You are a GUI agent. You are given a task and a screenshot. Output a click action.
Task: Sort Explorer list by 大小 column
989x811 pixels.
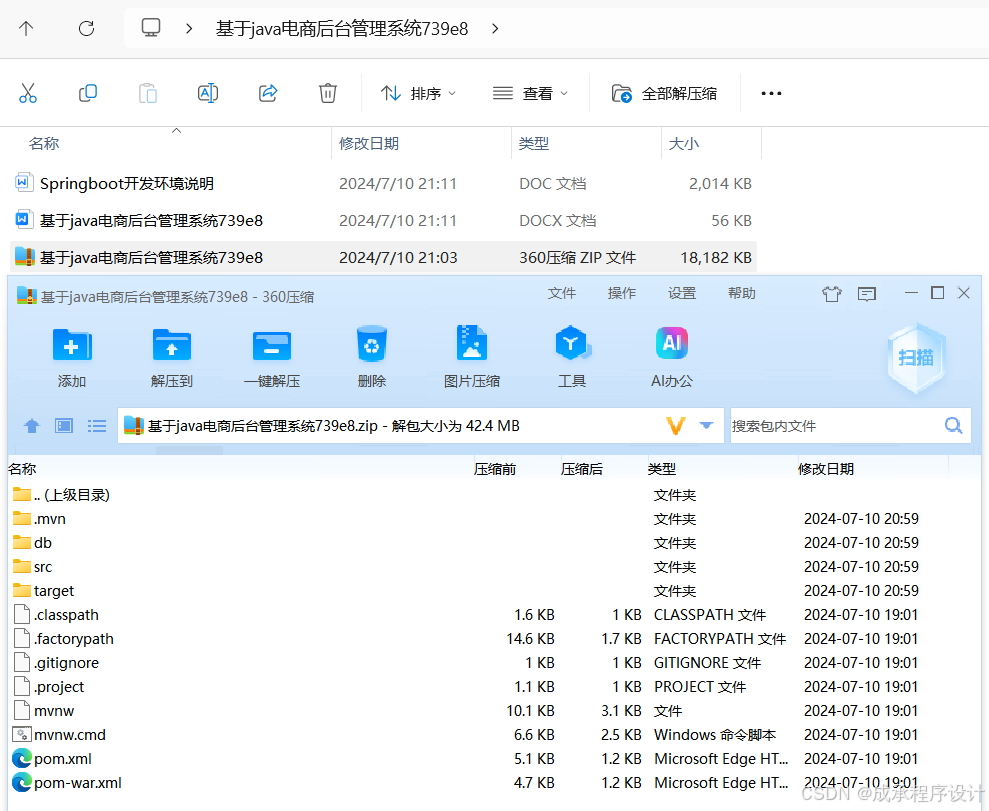click(x=684, y=144)
